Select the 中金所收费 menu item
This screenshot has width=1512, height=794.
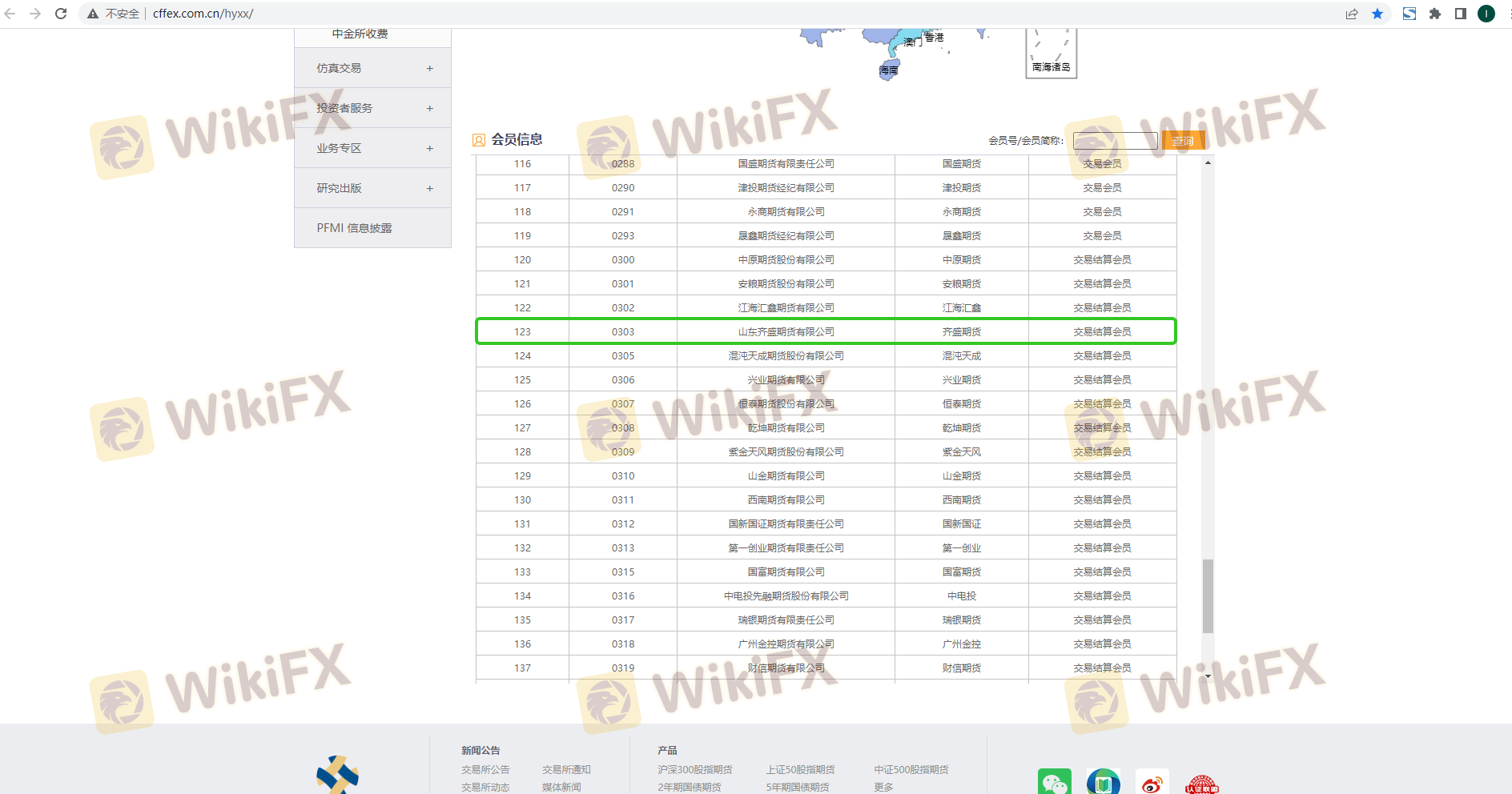360,34
